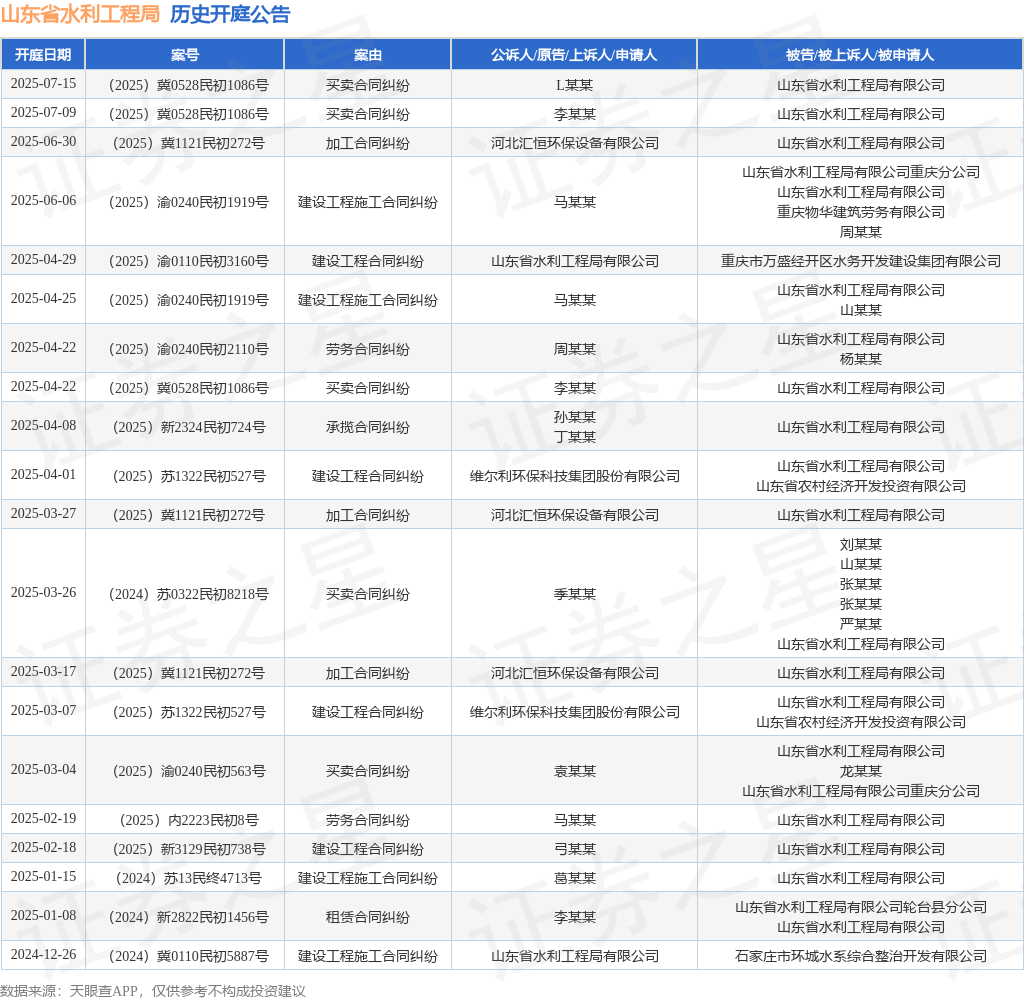Select the date cell 2025-03-17
Image resolution: width=1024 pixels, height=1000 pixels.
[x=43, y=671]
